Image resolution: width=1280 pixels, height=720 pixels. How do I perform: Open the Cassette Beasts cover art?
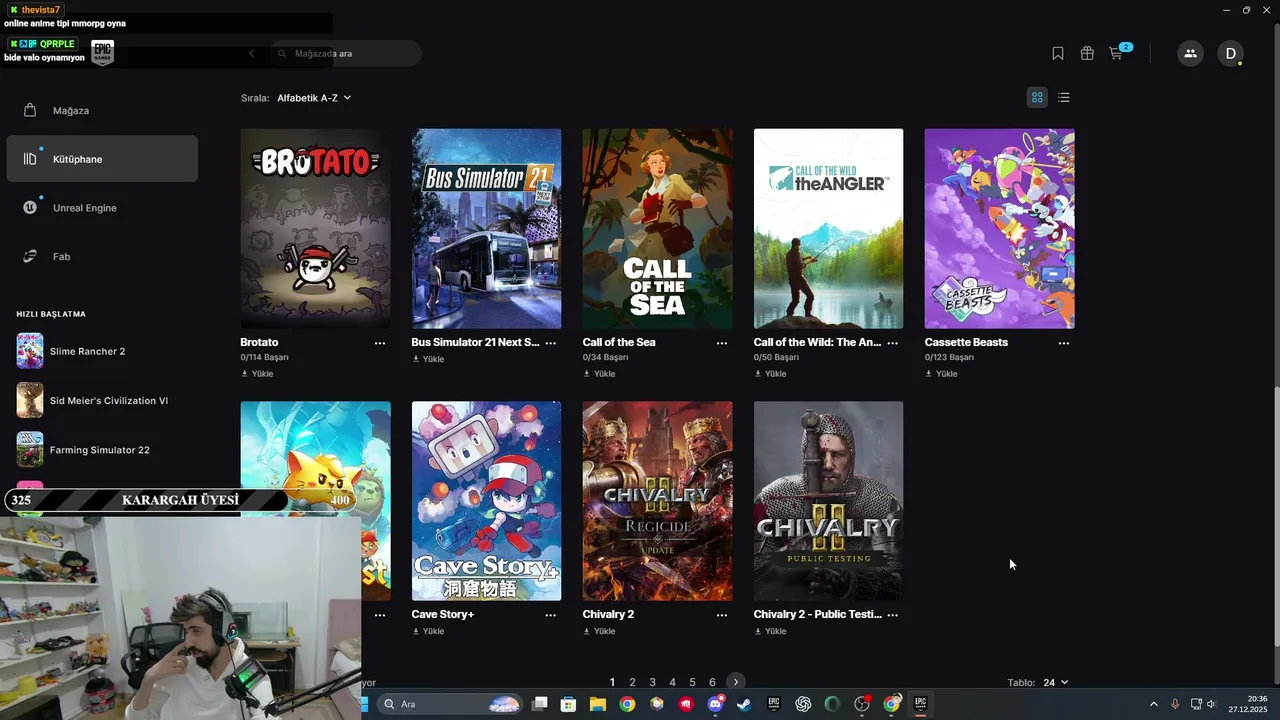tap(1000, 228)
